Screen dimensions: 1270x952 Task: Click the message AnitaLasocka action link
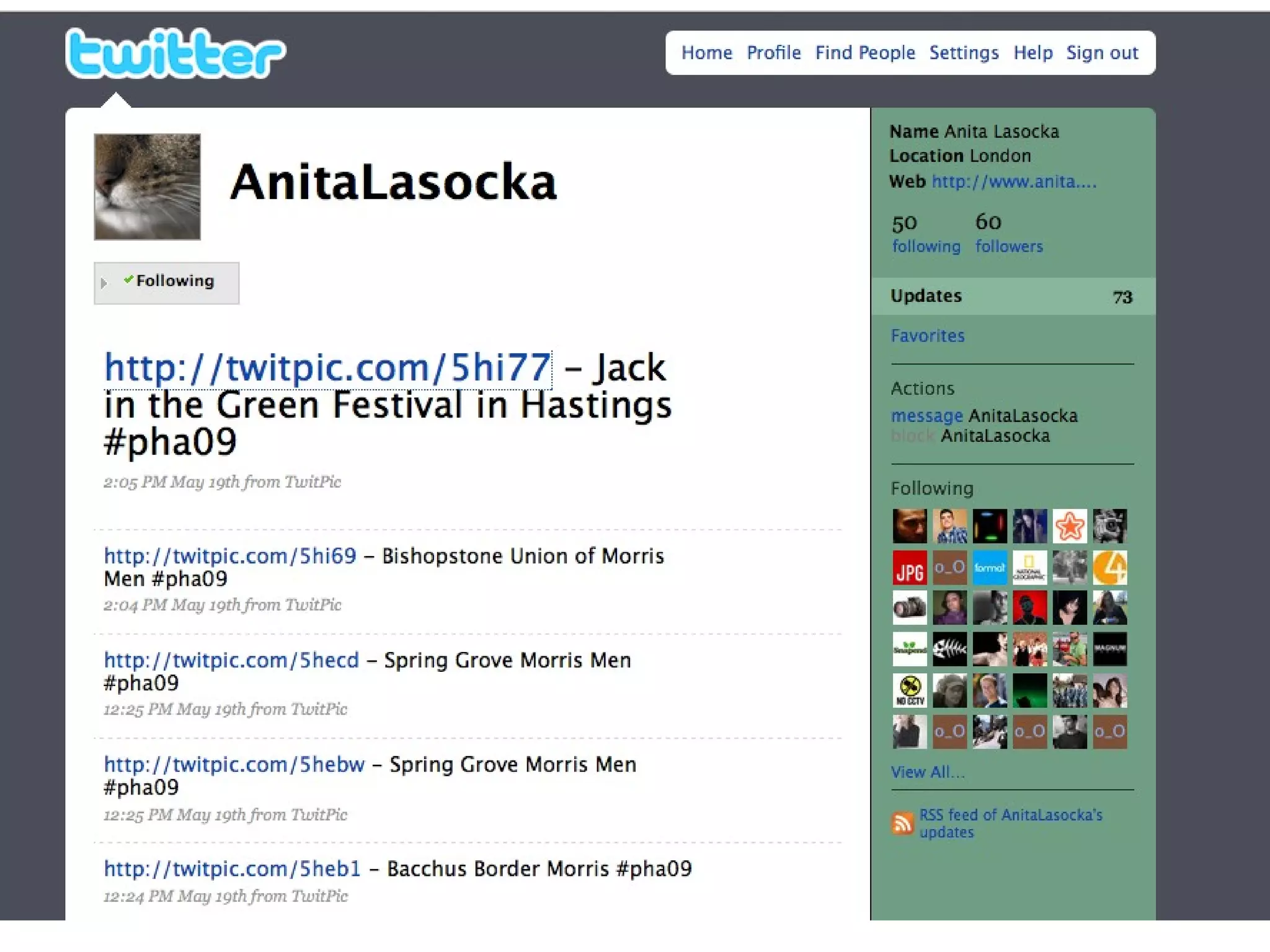pyautogui.click(x=926, y=416)
